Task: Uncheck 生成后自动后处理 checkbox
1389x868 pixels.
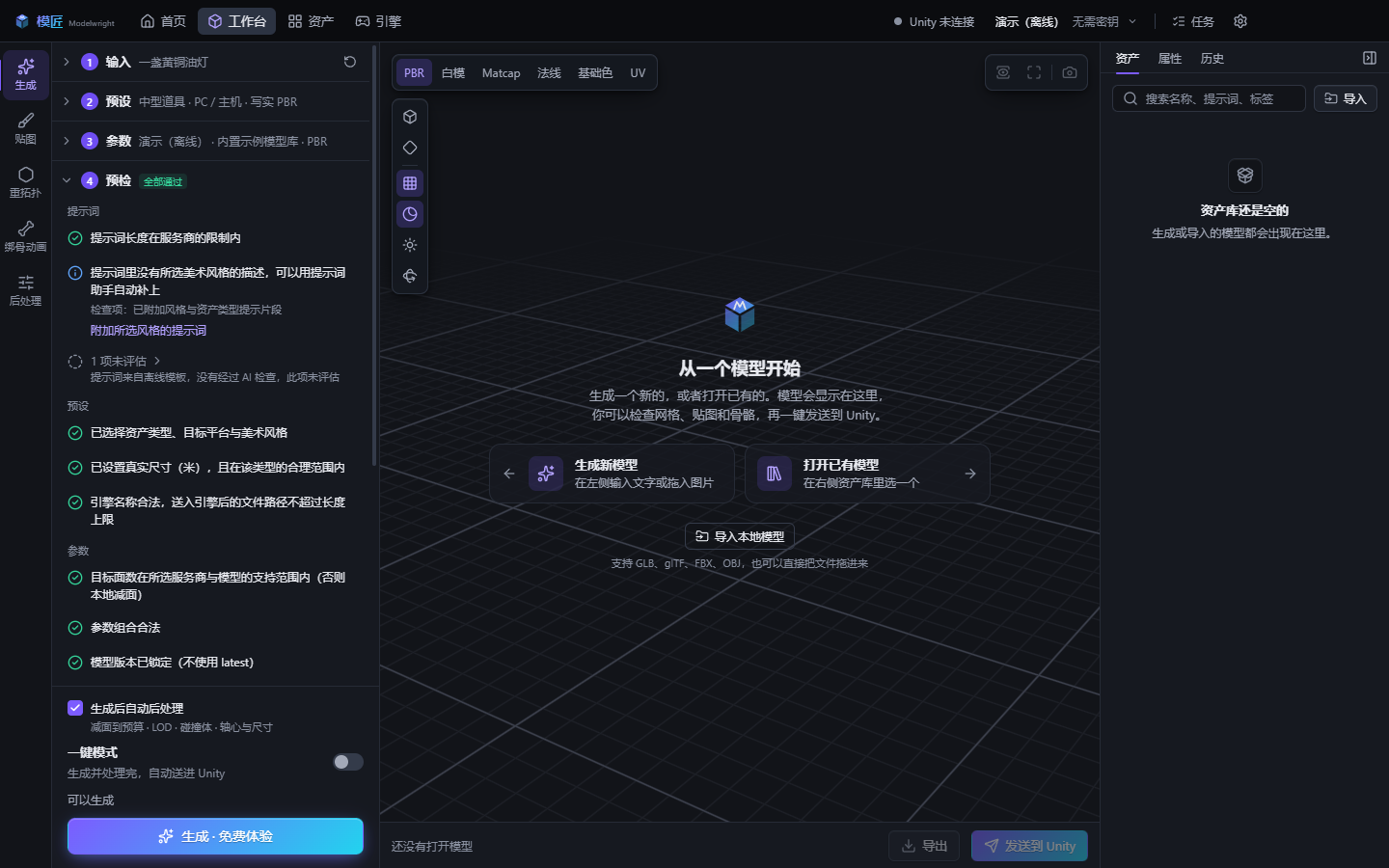Action: (75, 708)
